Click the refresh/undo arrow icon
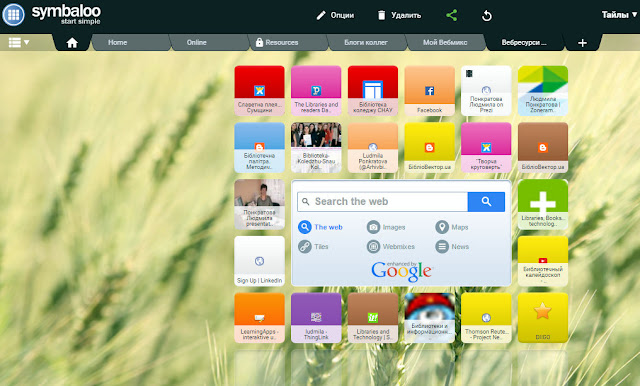This screenshot has width=640, height=386. click(x=487, y=16)
